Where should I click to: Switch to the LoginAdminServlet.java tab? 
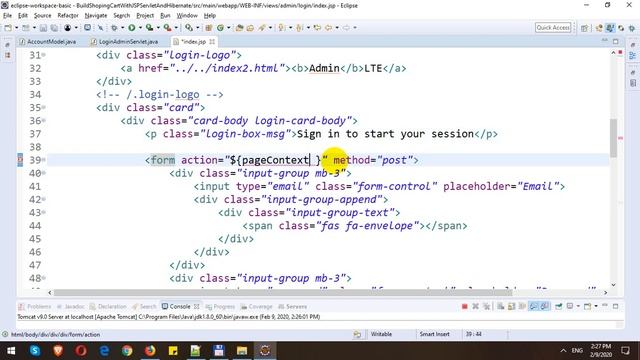point(124,42)
